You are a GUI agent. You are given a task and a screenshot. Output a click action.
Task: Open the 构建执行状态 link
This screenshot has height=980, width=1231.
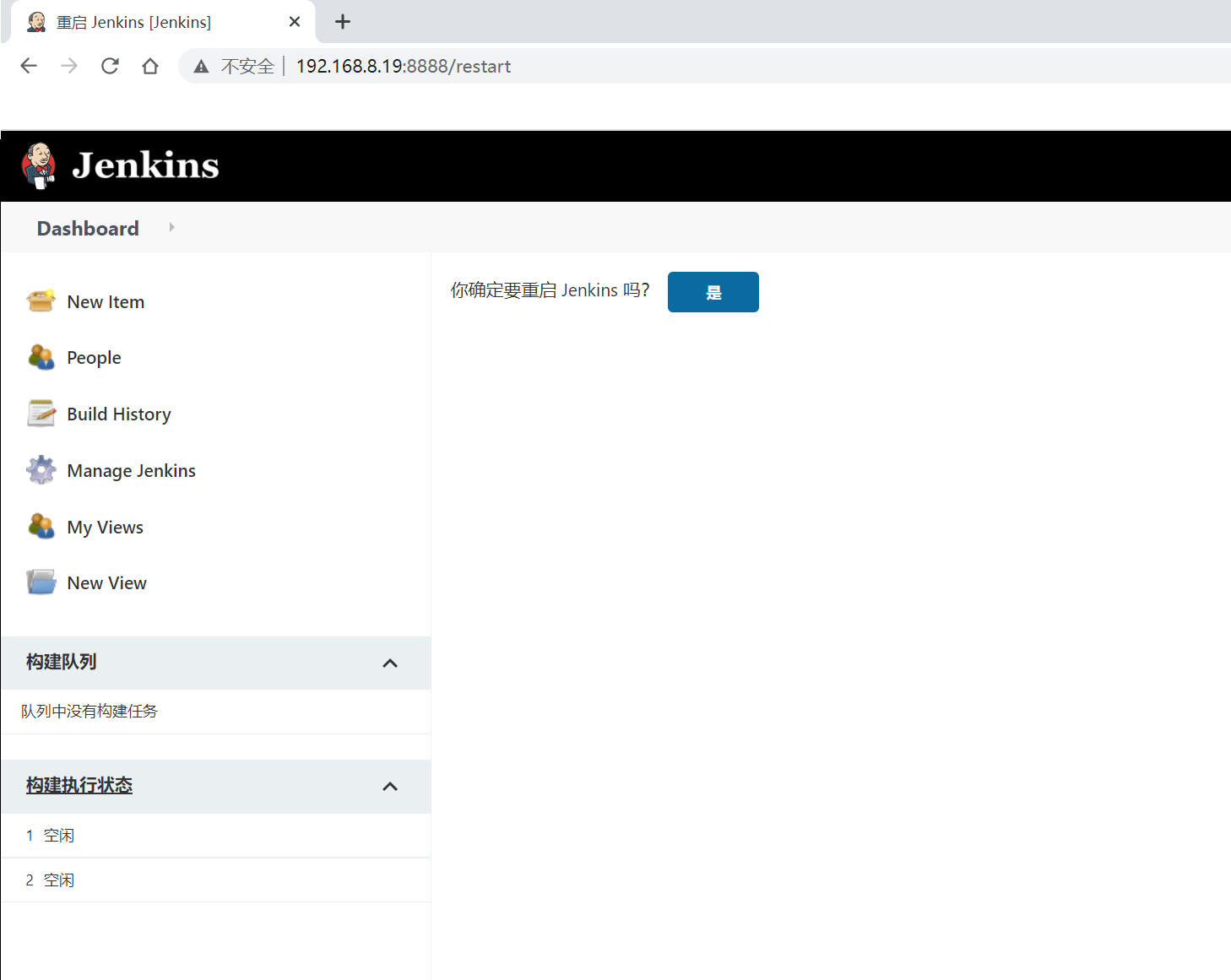click(79, 785)
